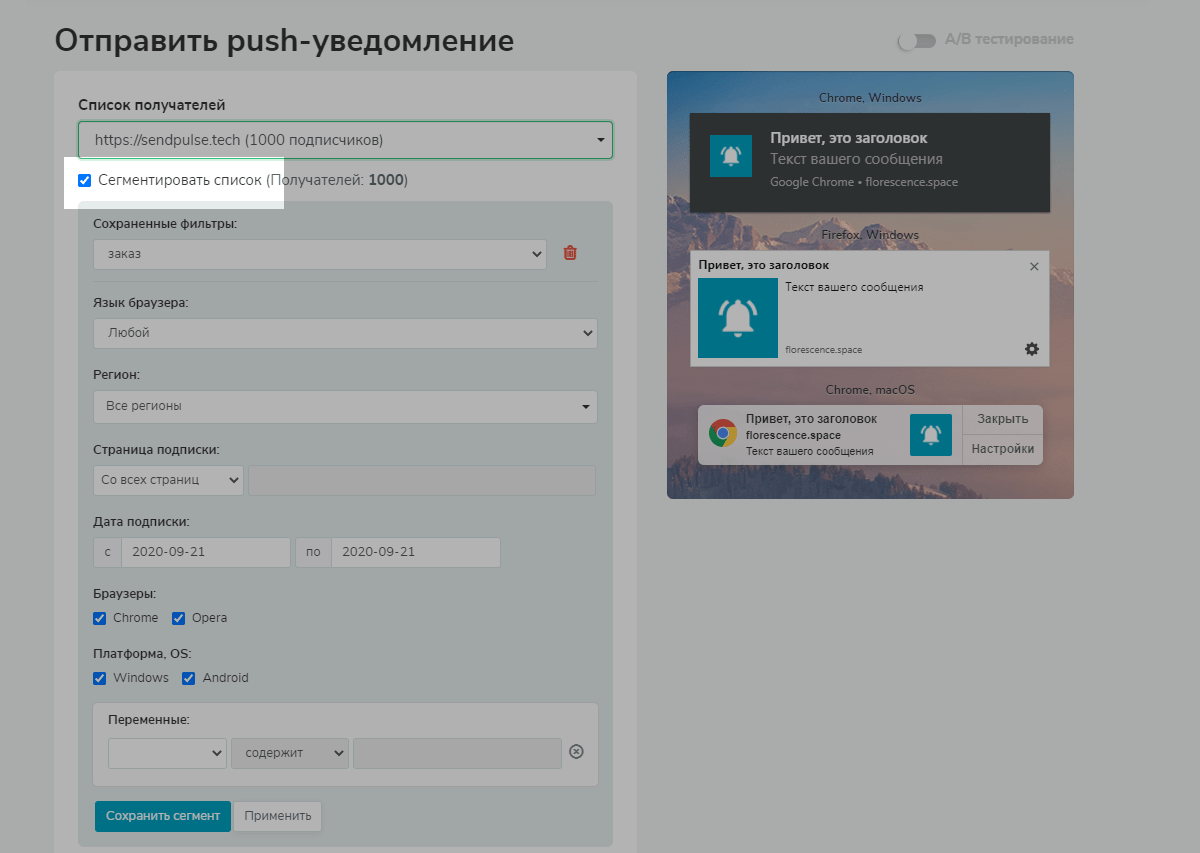
Task: Click subscription end date field
Action: click(415, 552)
